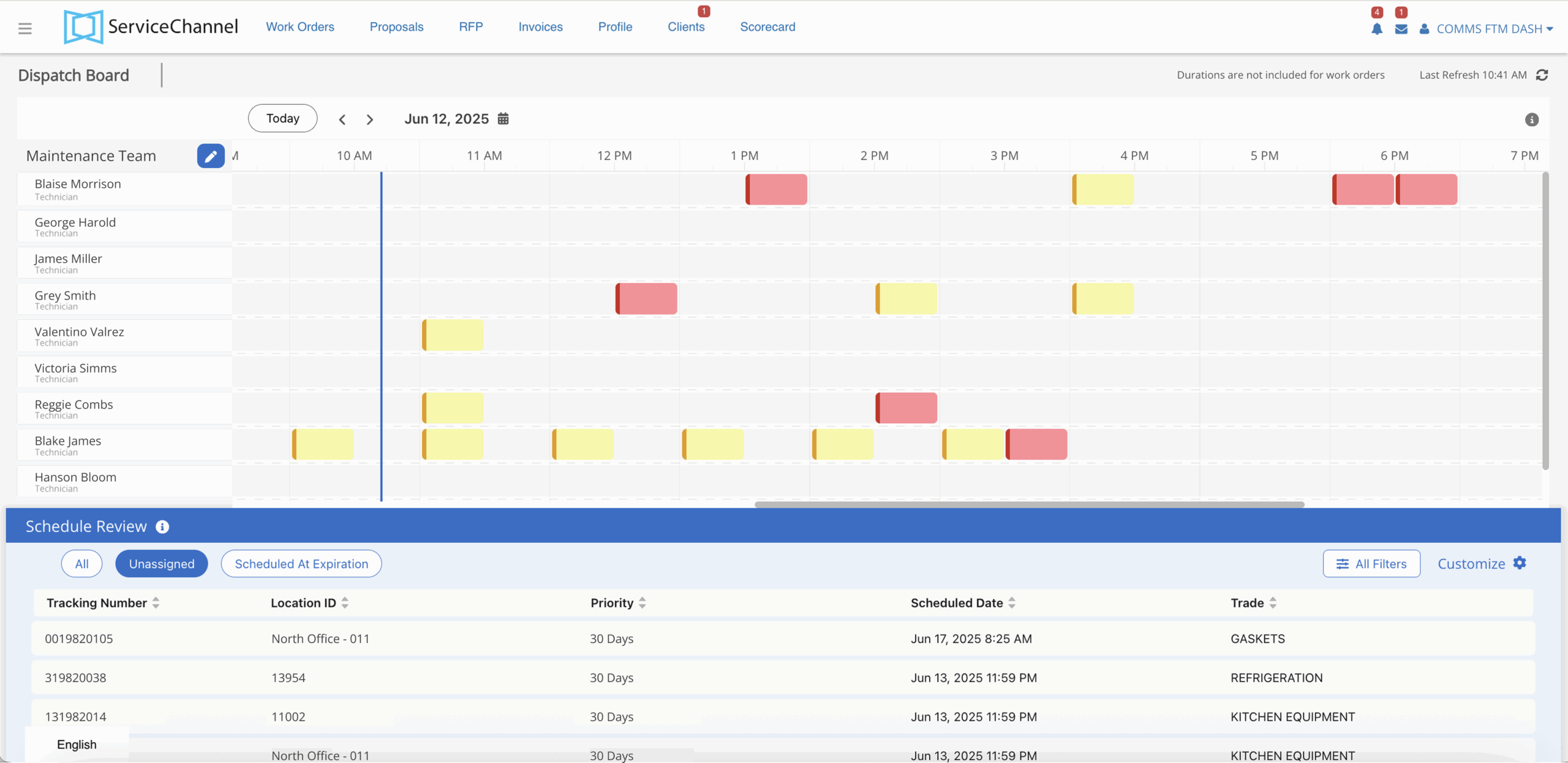
Task: Go to the Work Orders menu
Action: pos(300,27)
